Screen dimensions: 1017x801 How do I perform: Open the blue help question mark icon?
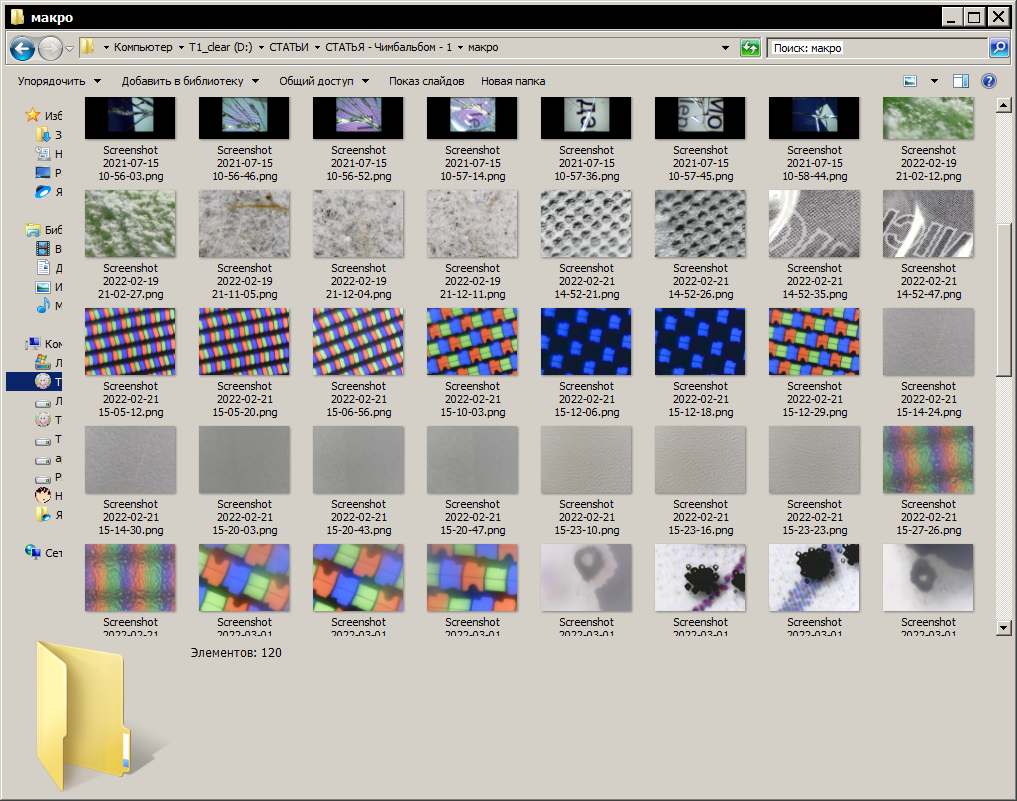989,81
